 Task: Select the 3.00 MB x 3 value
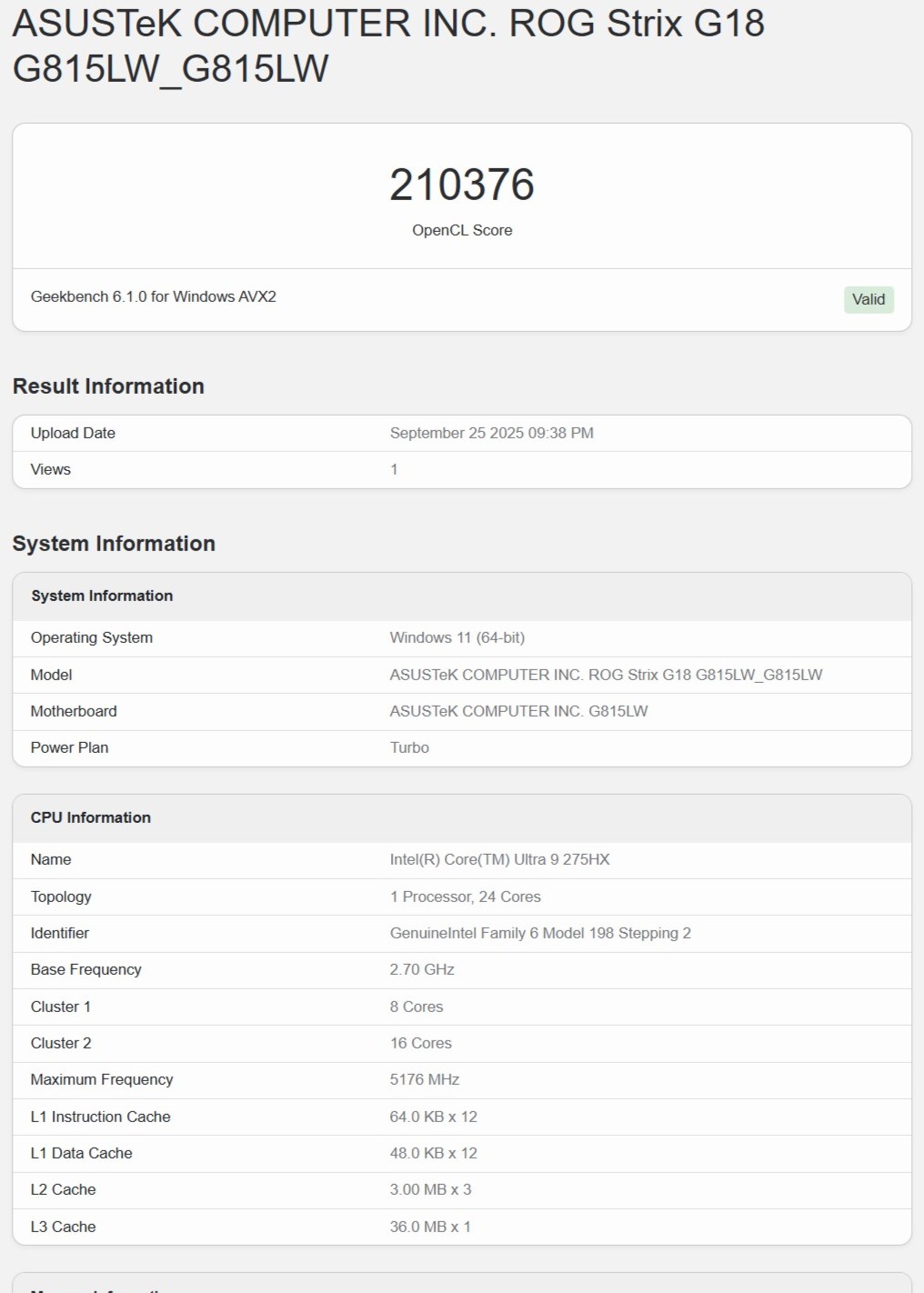click(x=431, y=1189)
